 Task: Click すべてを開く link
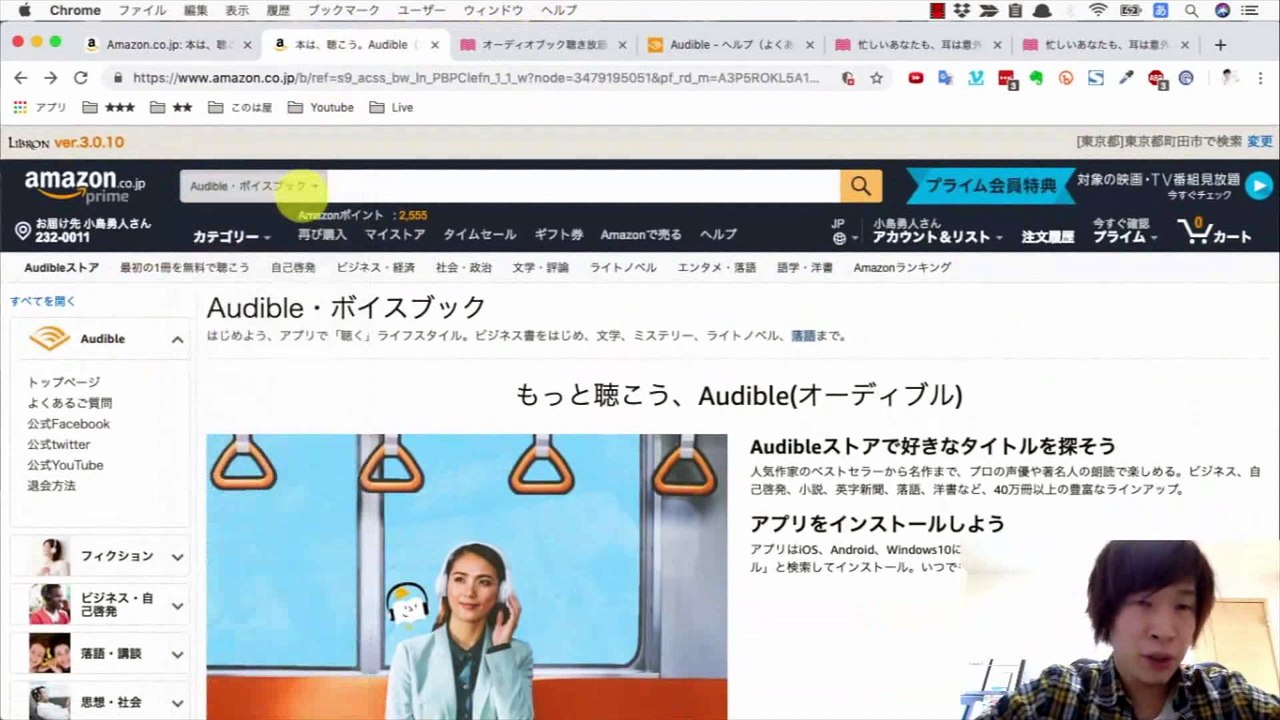pos(43,301)
